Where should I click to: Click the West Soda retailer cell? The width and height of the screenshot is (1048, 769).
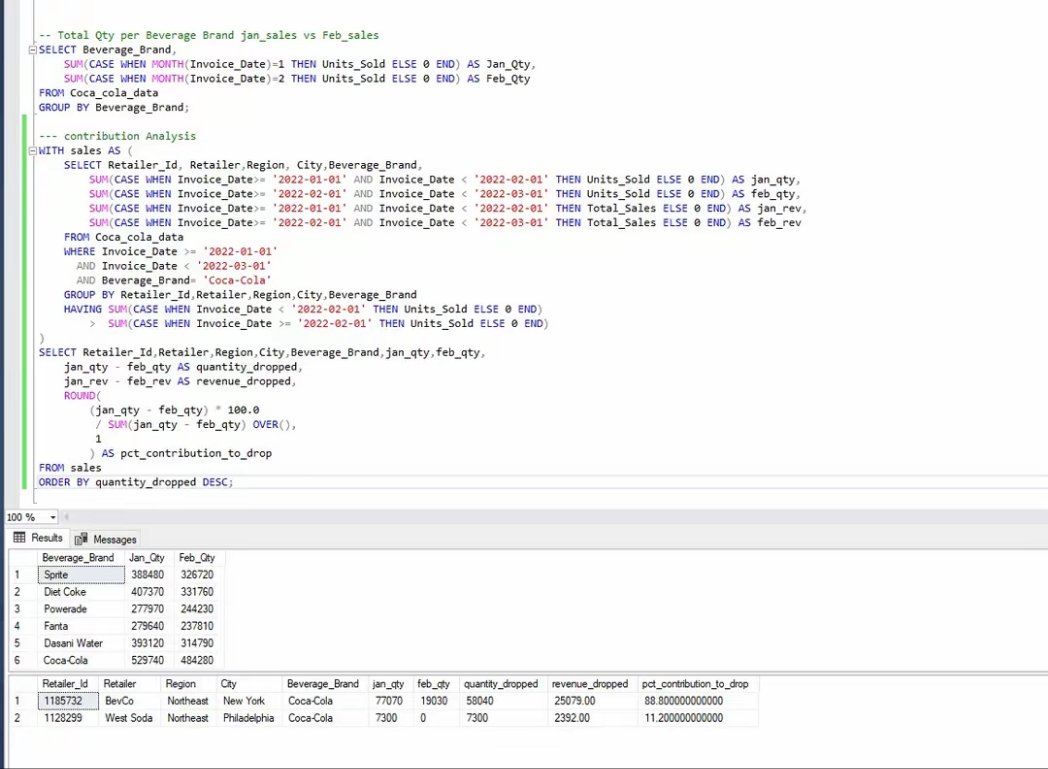click(x=130, y=718)
